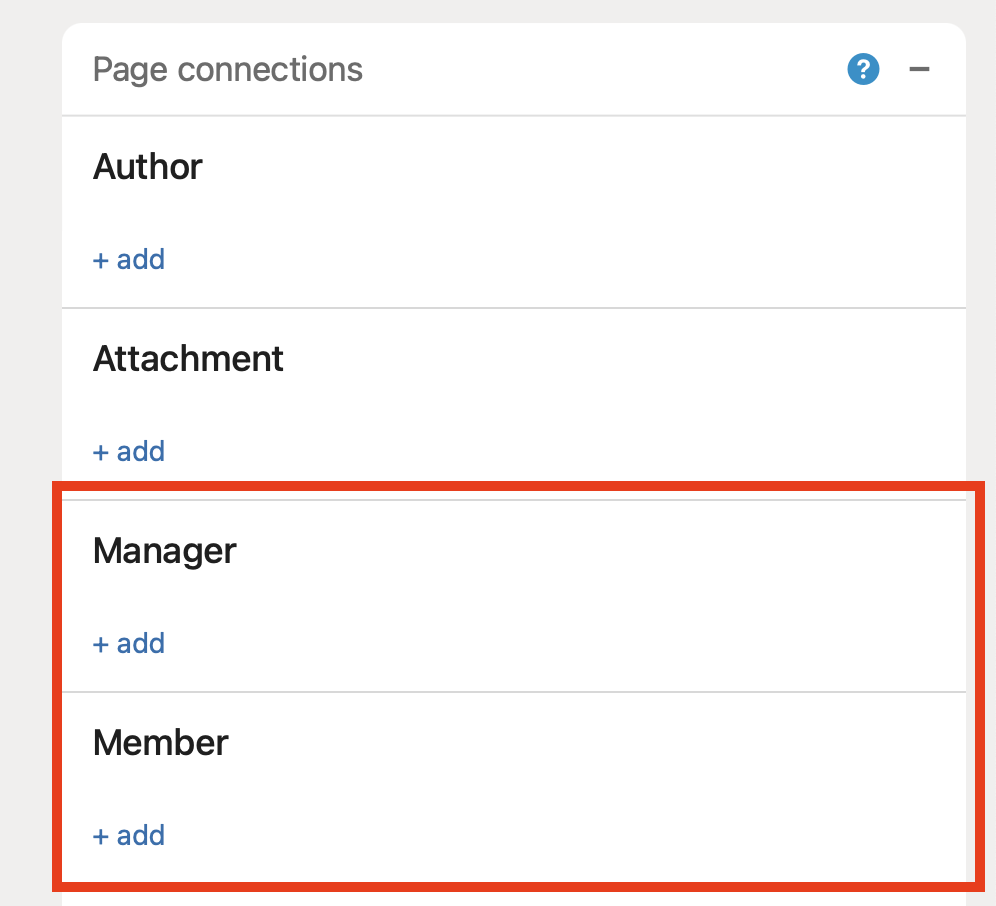Open the Page connections help icon
Screen dimensions: 996x906
point(863,70)
